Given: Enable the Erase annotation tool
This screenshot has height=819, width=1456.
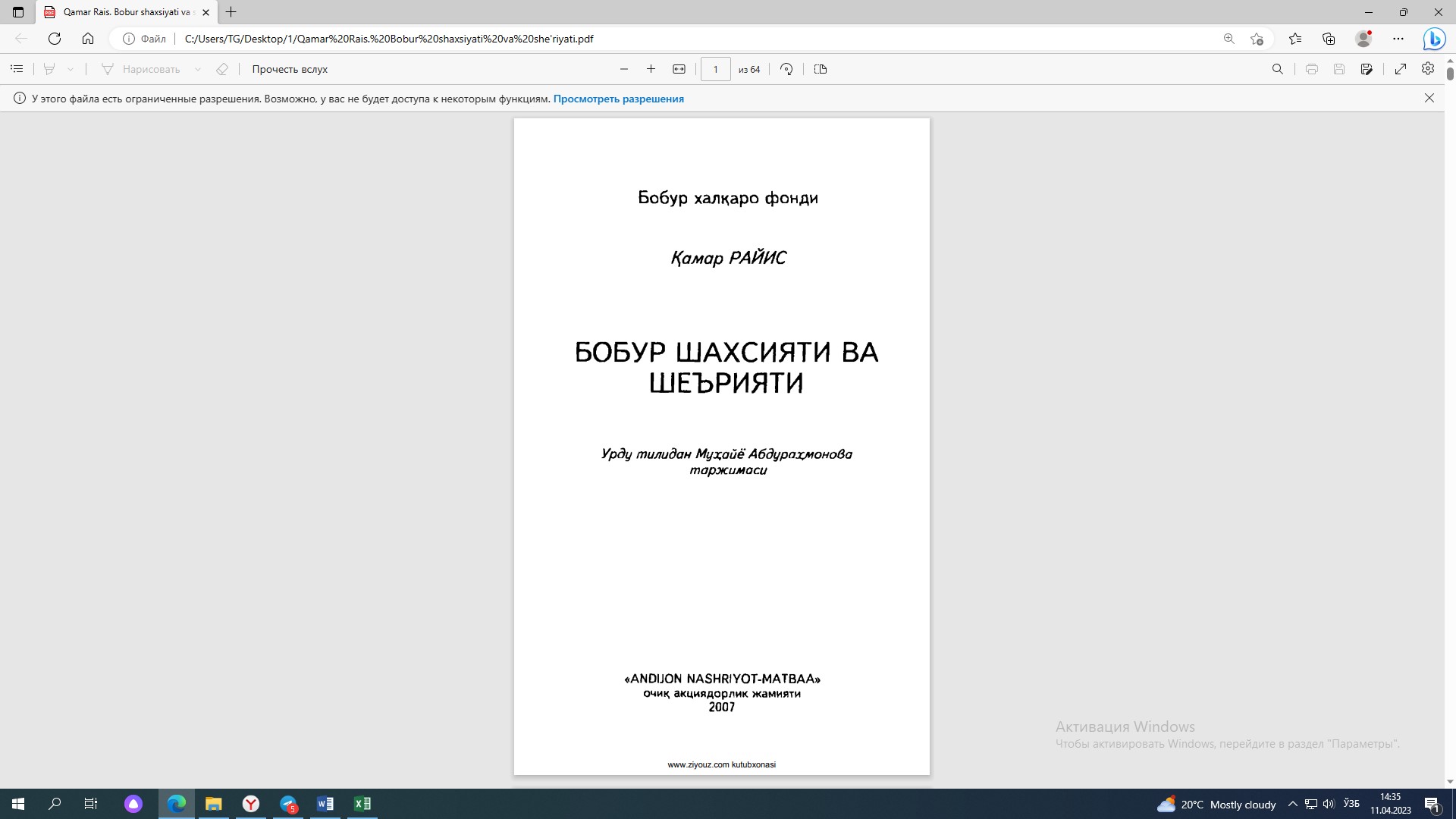Looking at the screenshot, I should tap(222, 69).
